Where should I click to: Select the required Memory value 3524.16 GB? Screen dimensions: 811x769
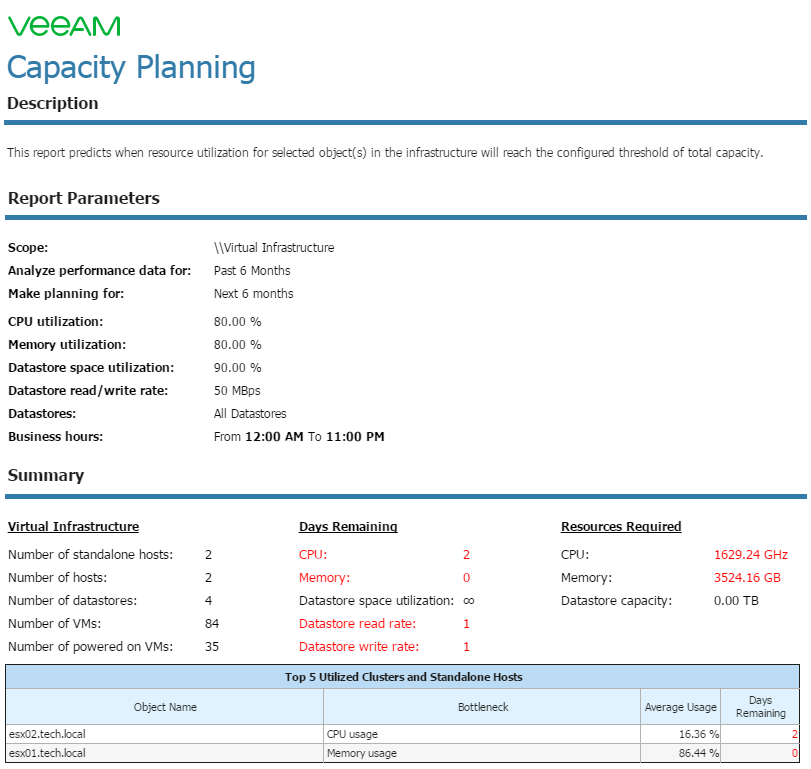point(747,578)
